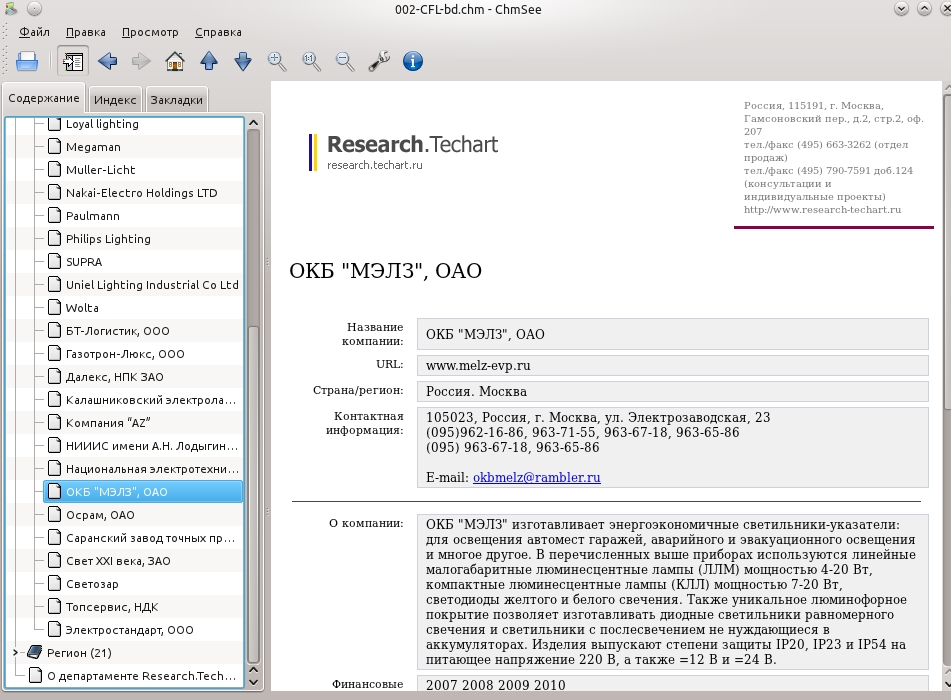
Task: Click the 2007 2008 2009 2010 years field
Action: pos(673,684)
